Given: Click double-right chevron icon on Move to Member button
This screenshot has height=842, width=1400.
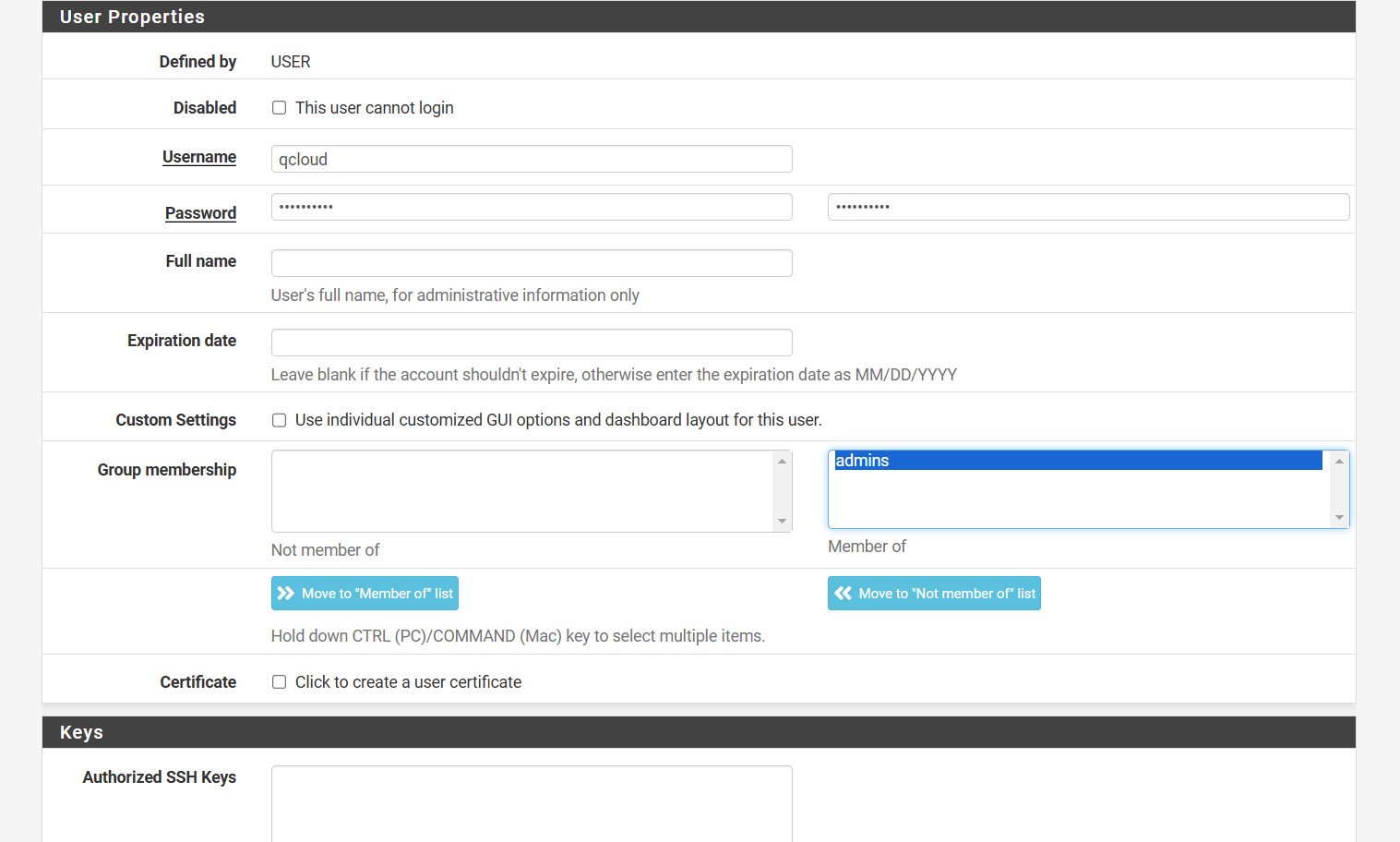Looking at the screenshot, I should pos(286,594).
